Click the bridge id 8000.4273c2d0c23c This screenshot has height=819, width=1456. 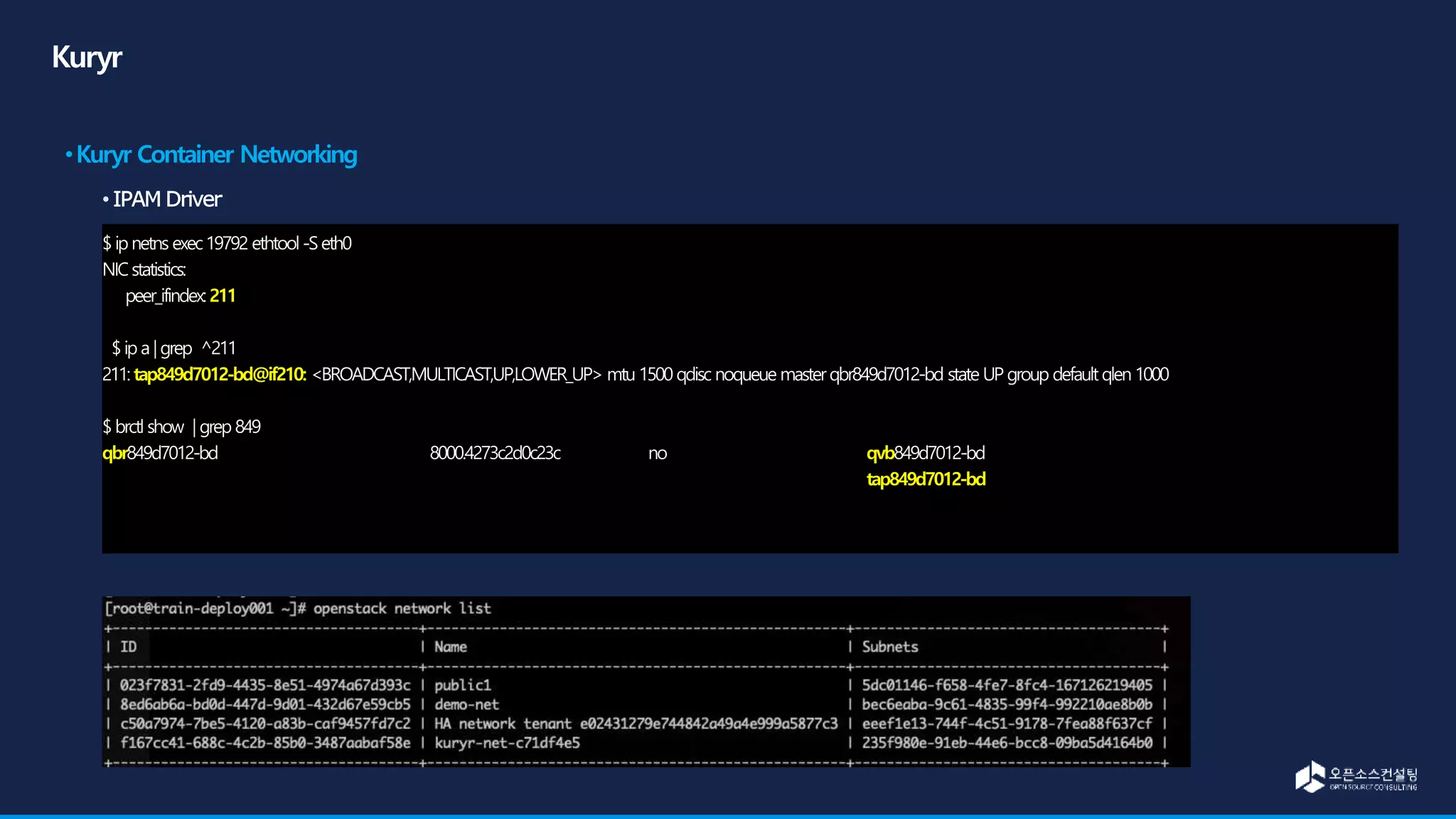click(495, 453)
